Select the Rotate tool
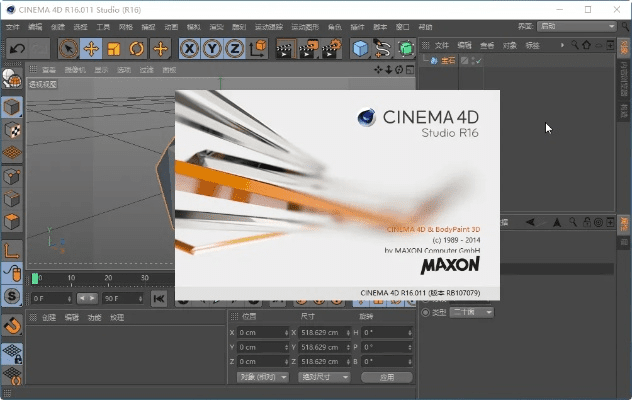 click(x=137, y=48)
